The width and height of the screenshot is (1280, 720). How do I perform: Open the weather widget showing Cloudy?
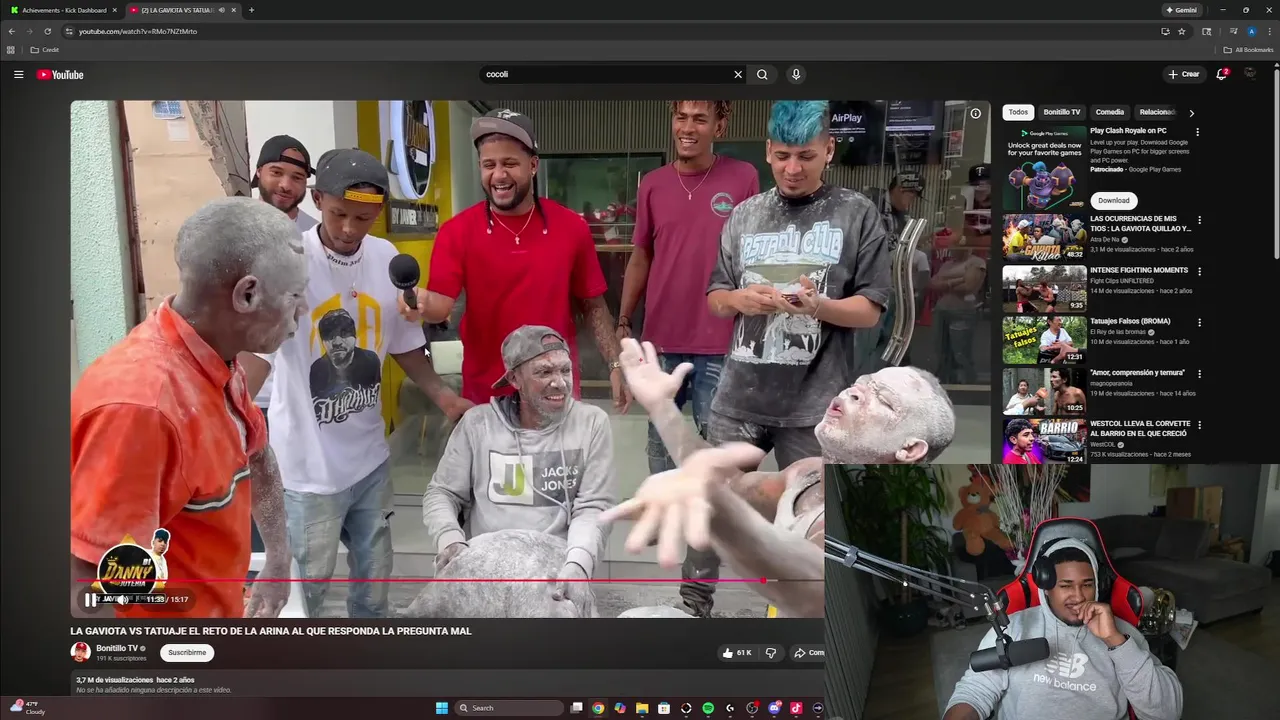click(27, 708)
